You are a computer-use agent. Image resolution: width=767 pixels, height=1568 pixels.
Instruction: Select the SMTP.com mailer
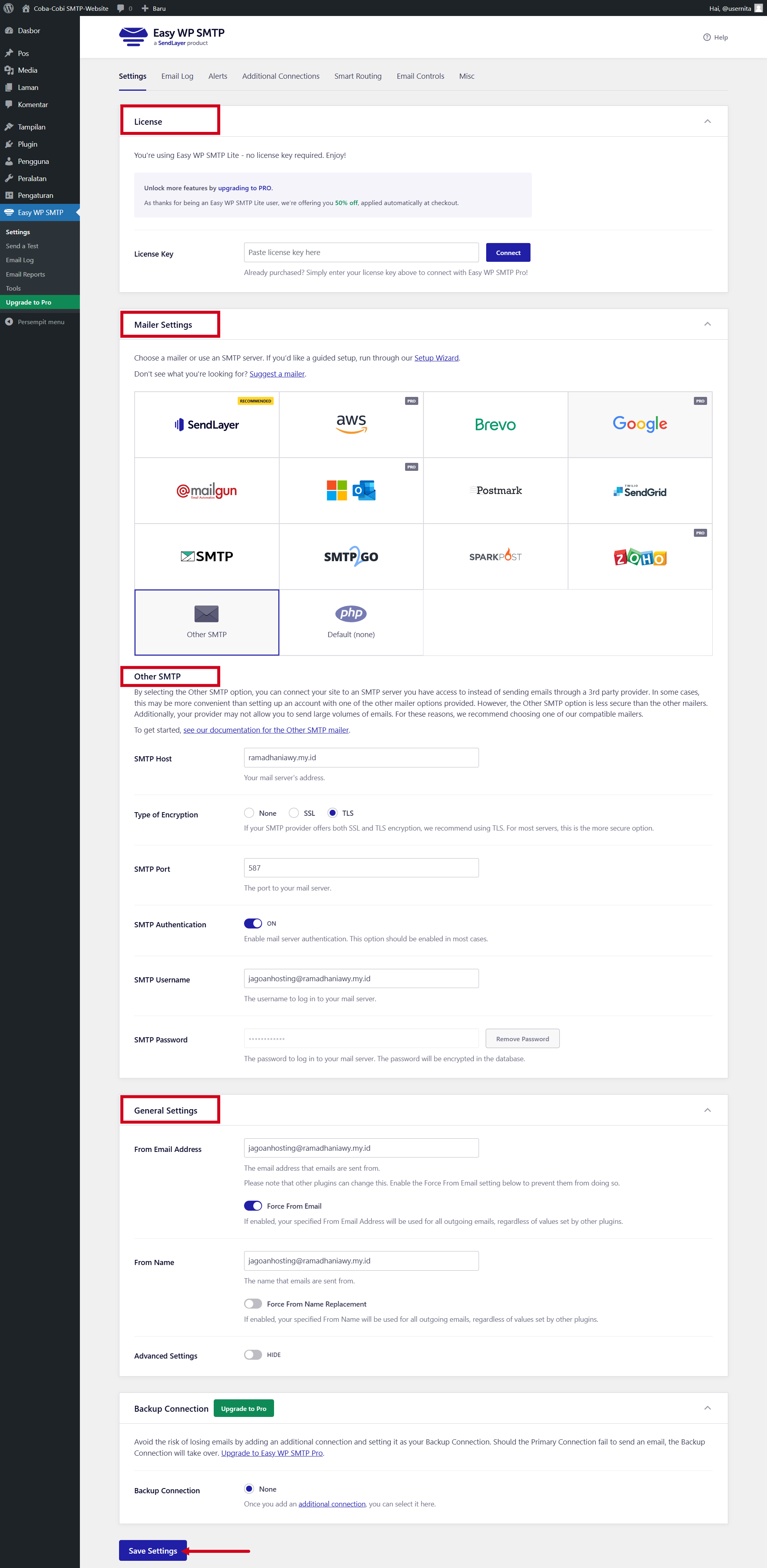207,556
